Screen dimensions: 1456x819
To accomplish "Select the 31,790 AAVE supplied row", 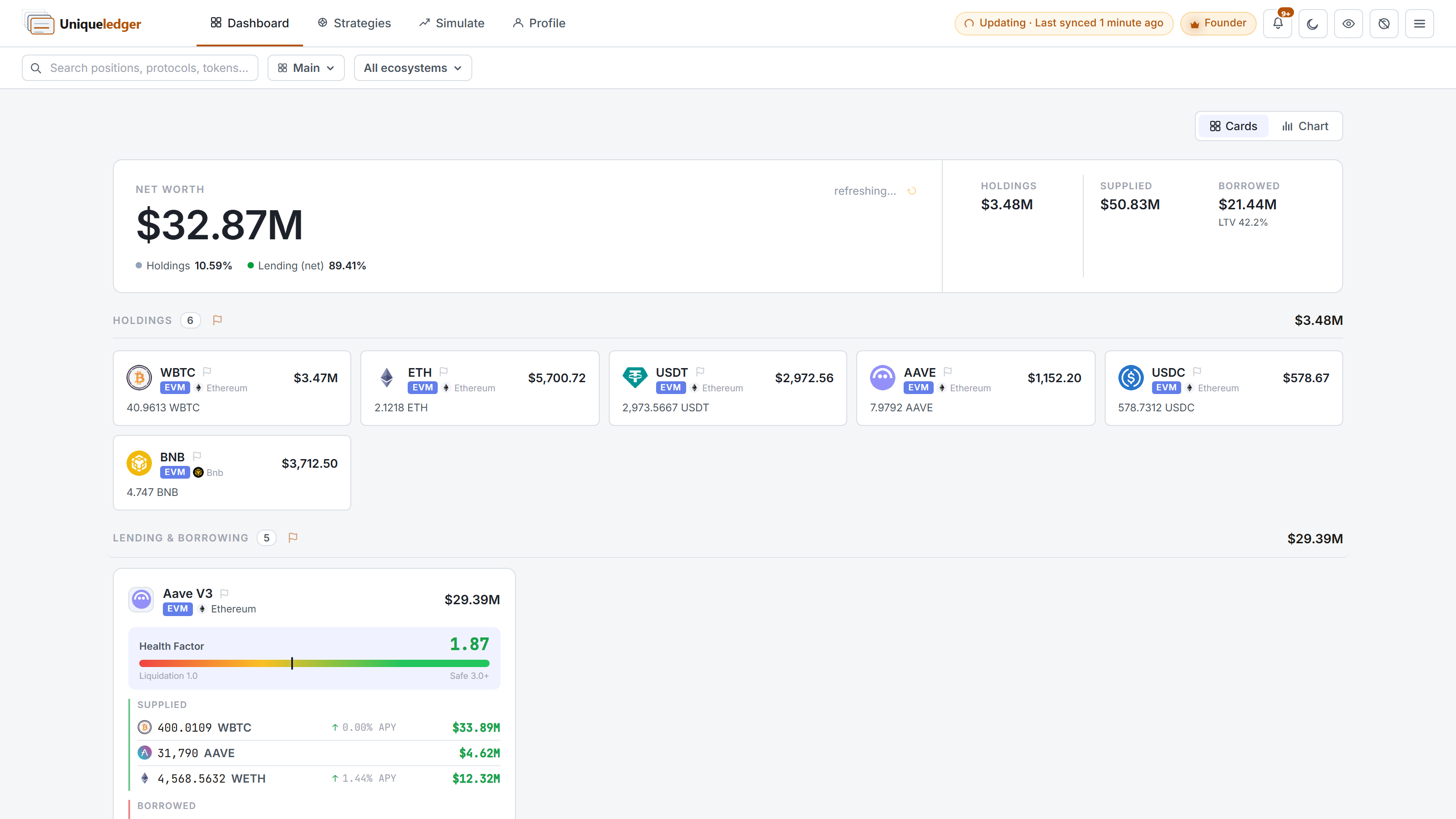I will tap(319, 753).
